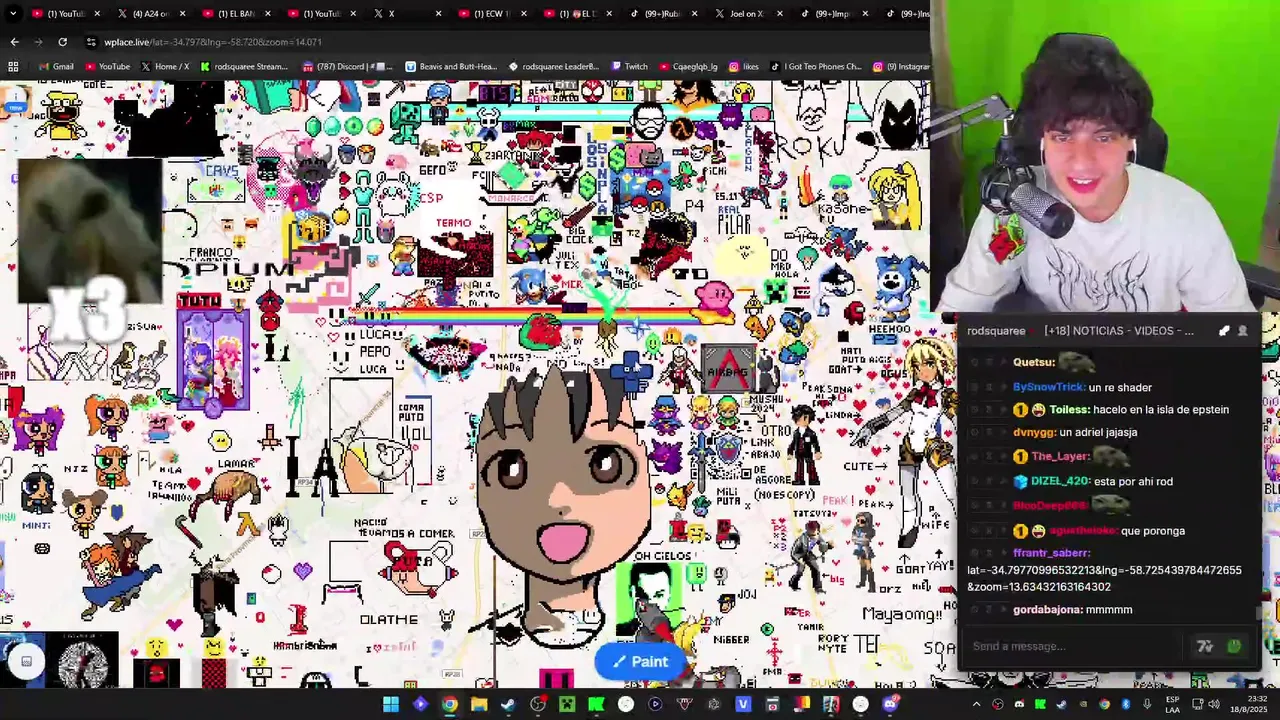The width and height of the screenshot is (1280, 720).
Task: Click the wplace.live address bar URL
Action: click(213, 42)
